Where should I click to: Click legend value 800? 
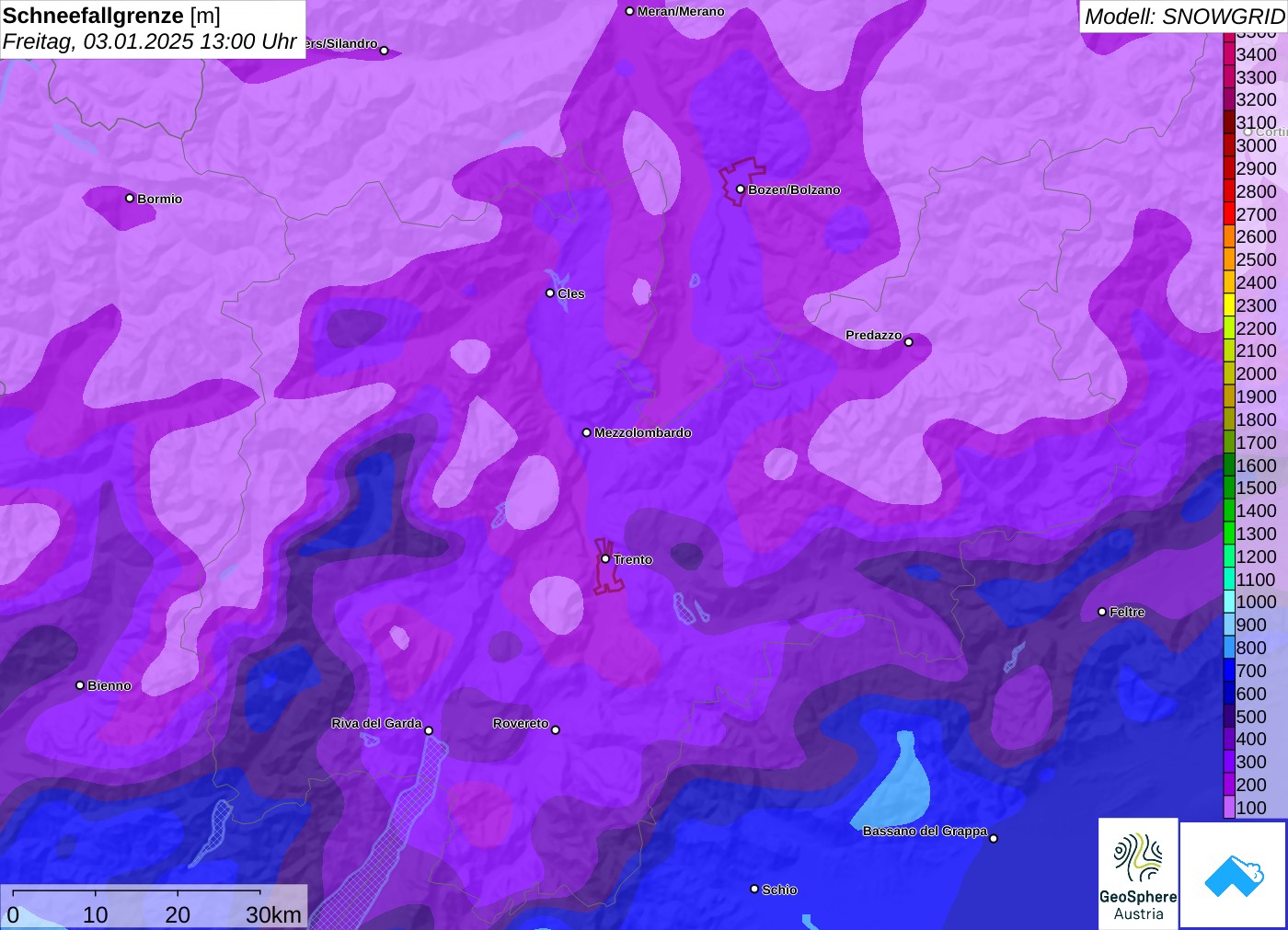click(x=1251, y=648)
